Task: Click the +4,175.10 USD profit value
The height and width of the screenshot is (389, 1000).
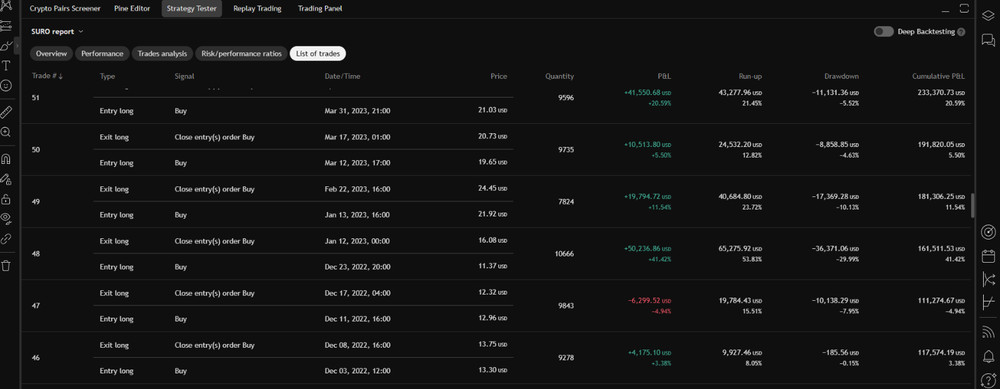Action: pyautogui.click(x=649, y=352)
